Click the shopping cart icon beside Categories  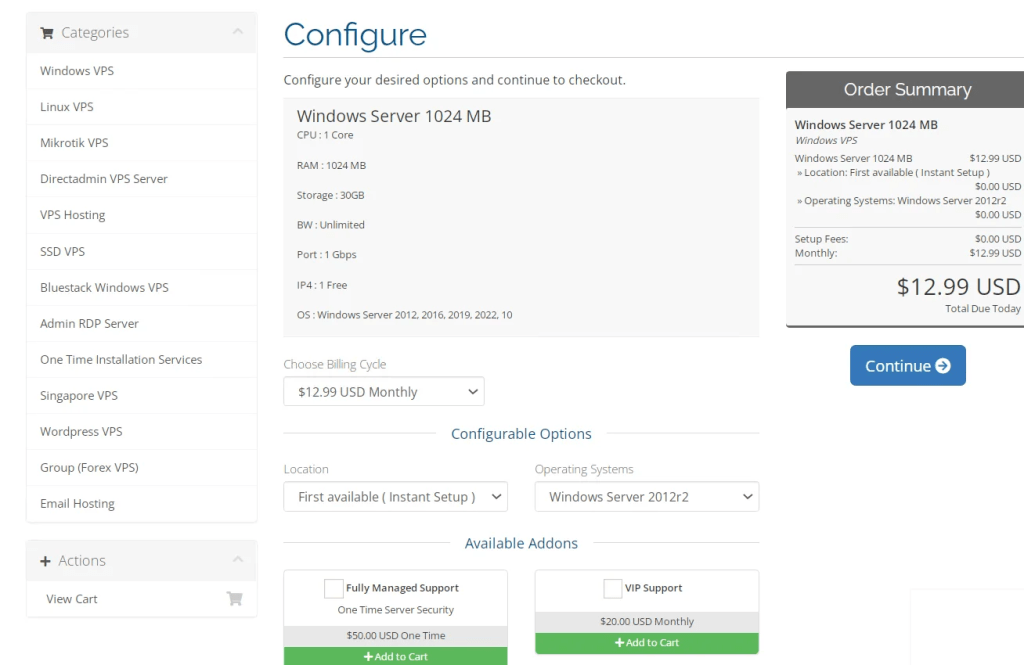coord(47,33)
